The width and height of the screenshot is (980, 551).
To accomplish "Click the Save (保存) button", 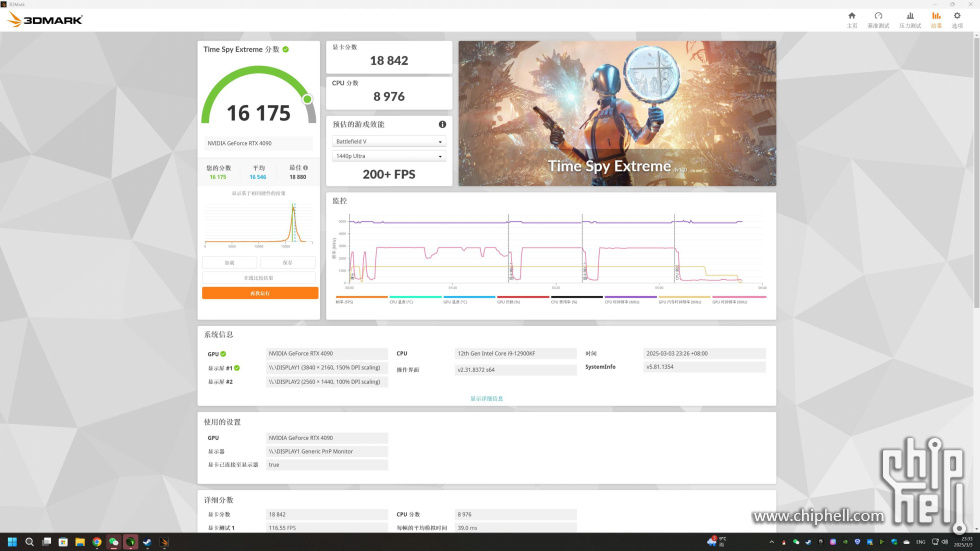I will [x=288, y=262].
